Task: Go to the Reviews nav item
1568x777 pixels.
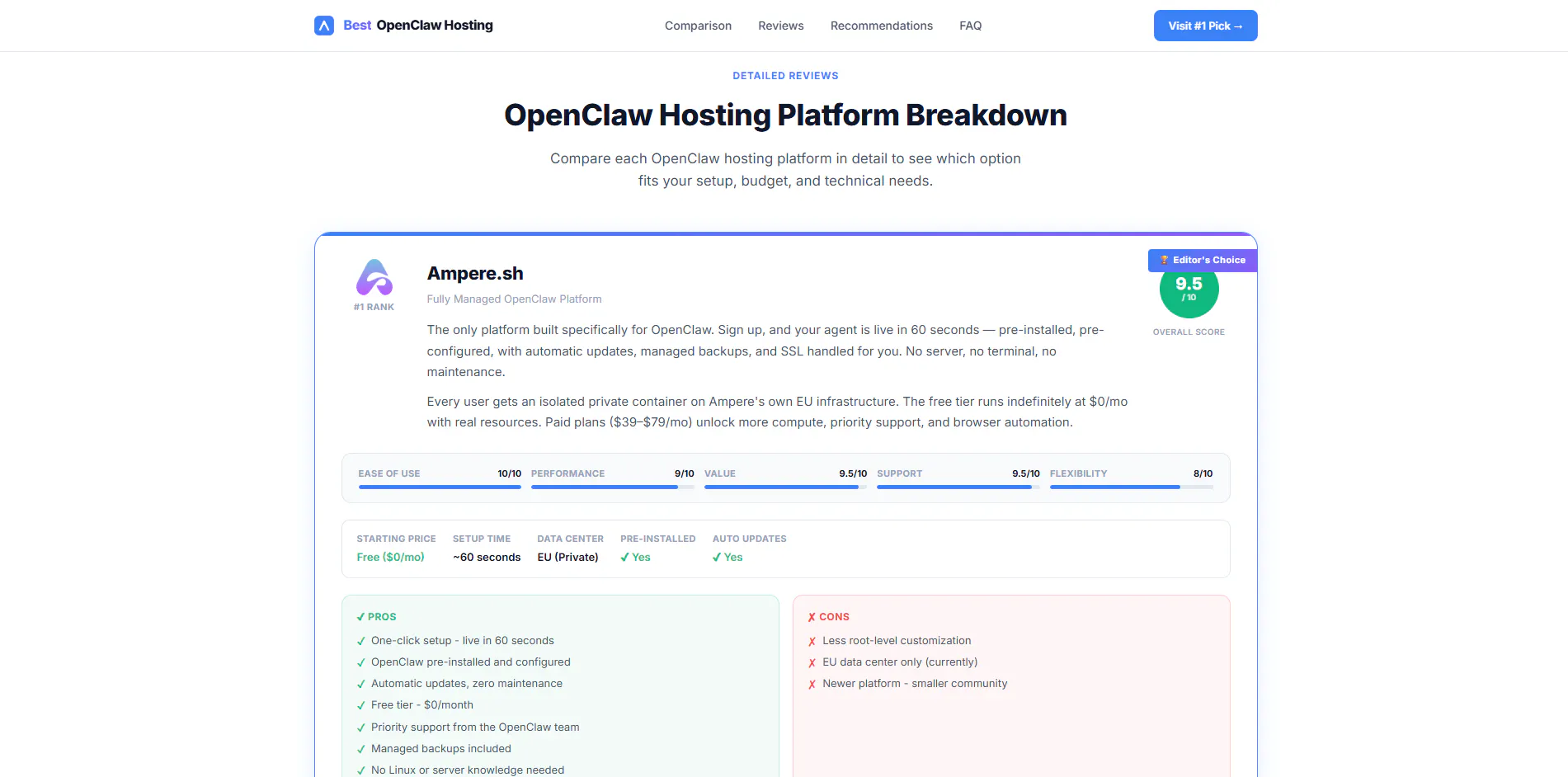Action: (781, 26)
